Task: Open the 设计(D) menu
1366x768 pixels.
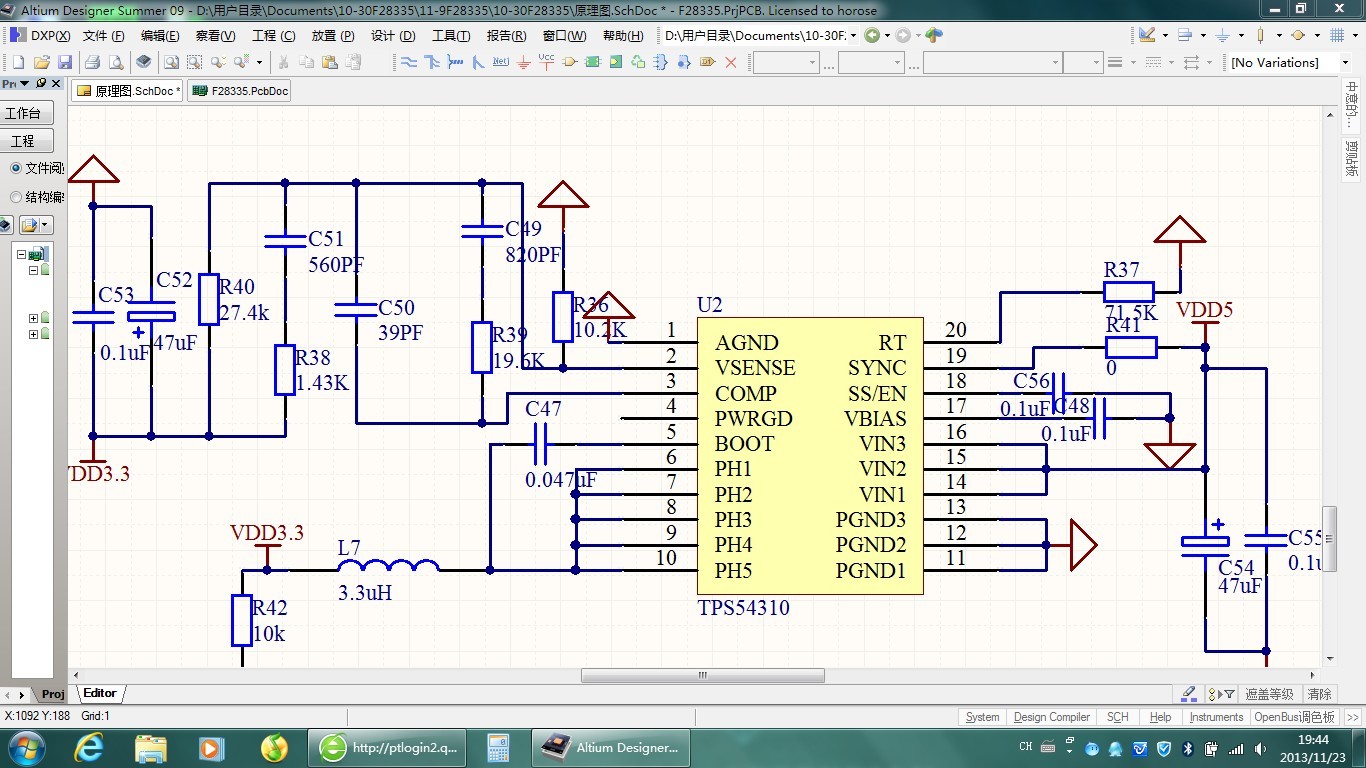Action: tap(392, 36)
